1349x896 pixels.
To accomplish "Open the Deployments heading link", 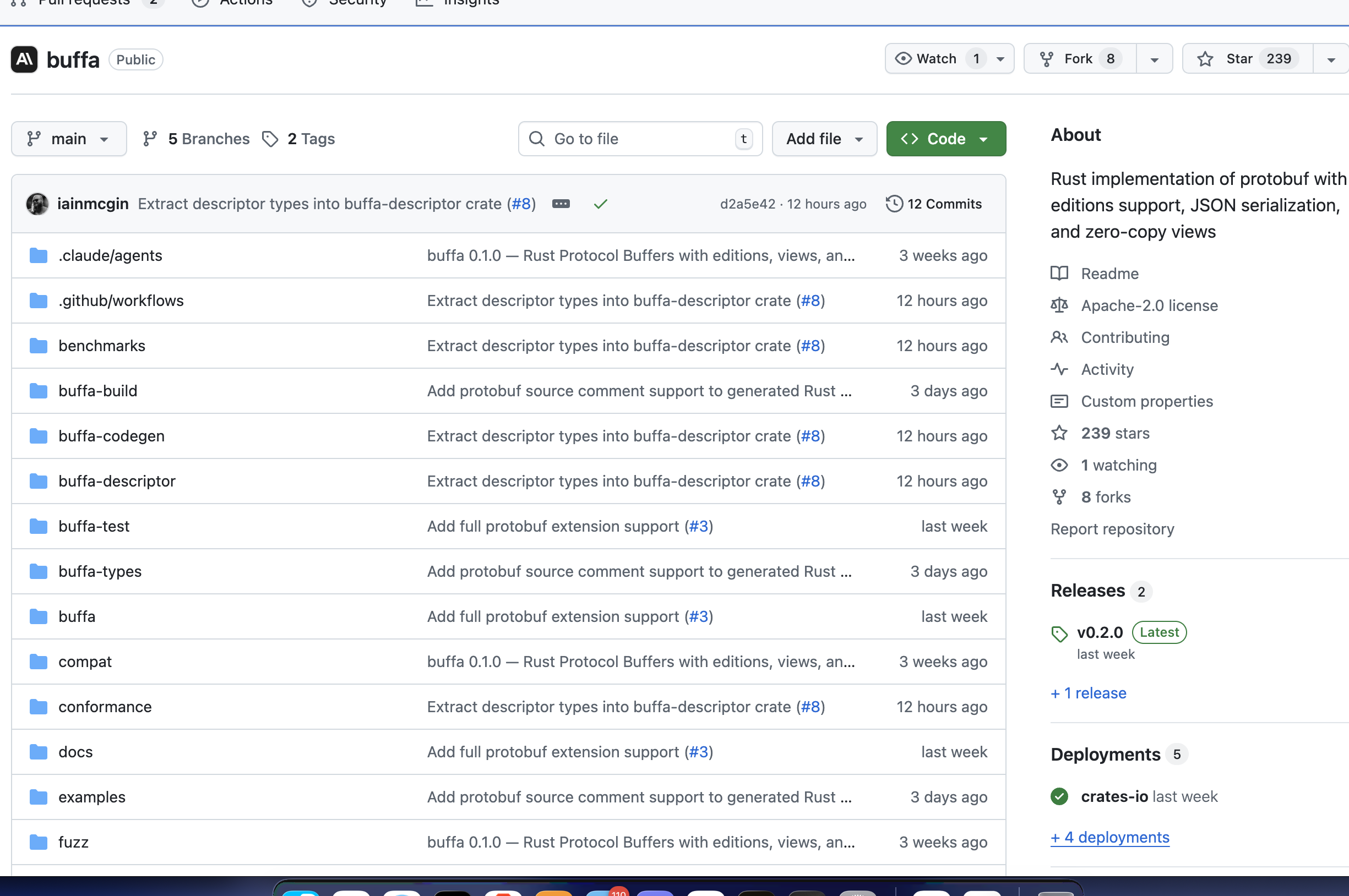I will tap(1106, 755).
